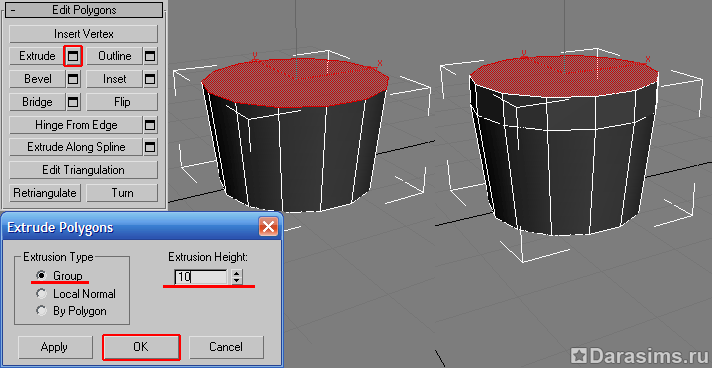712x368 pixels.
Task: Open Hinge From Edge settings icon
Action: point(150,124)
